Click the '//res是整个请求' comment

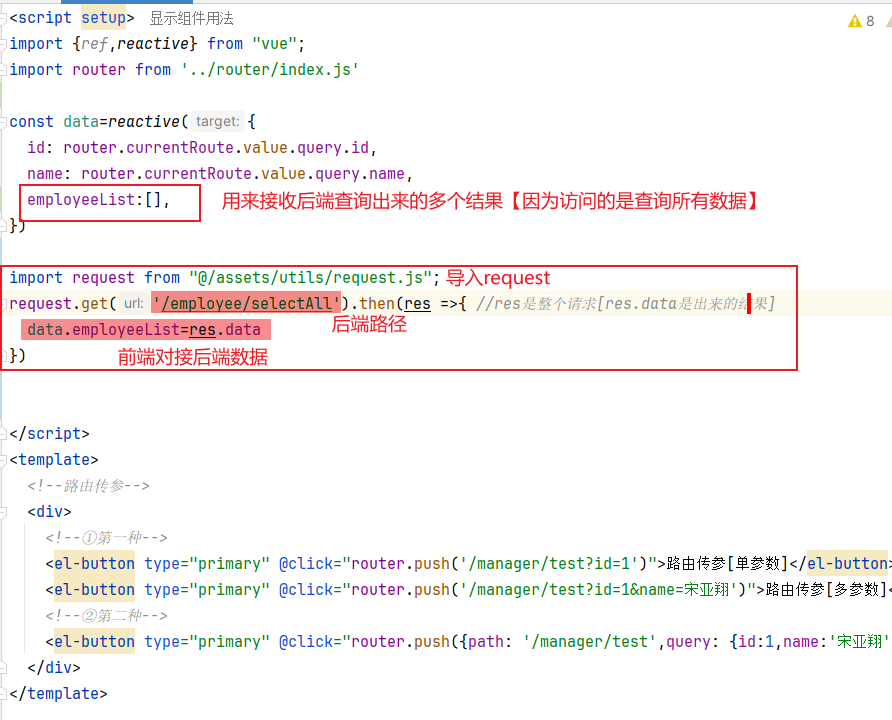pyautogui.click(x=625, y=304)
